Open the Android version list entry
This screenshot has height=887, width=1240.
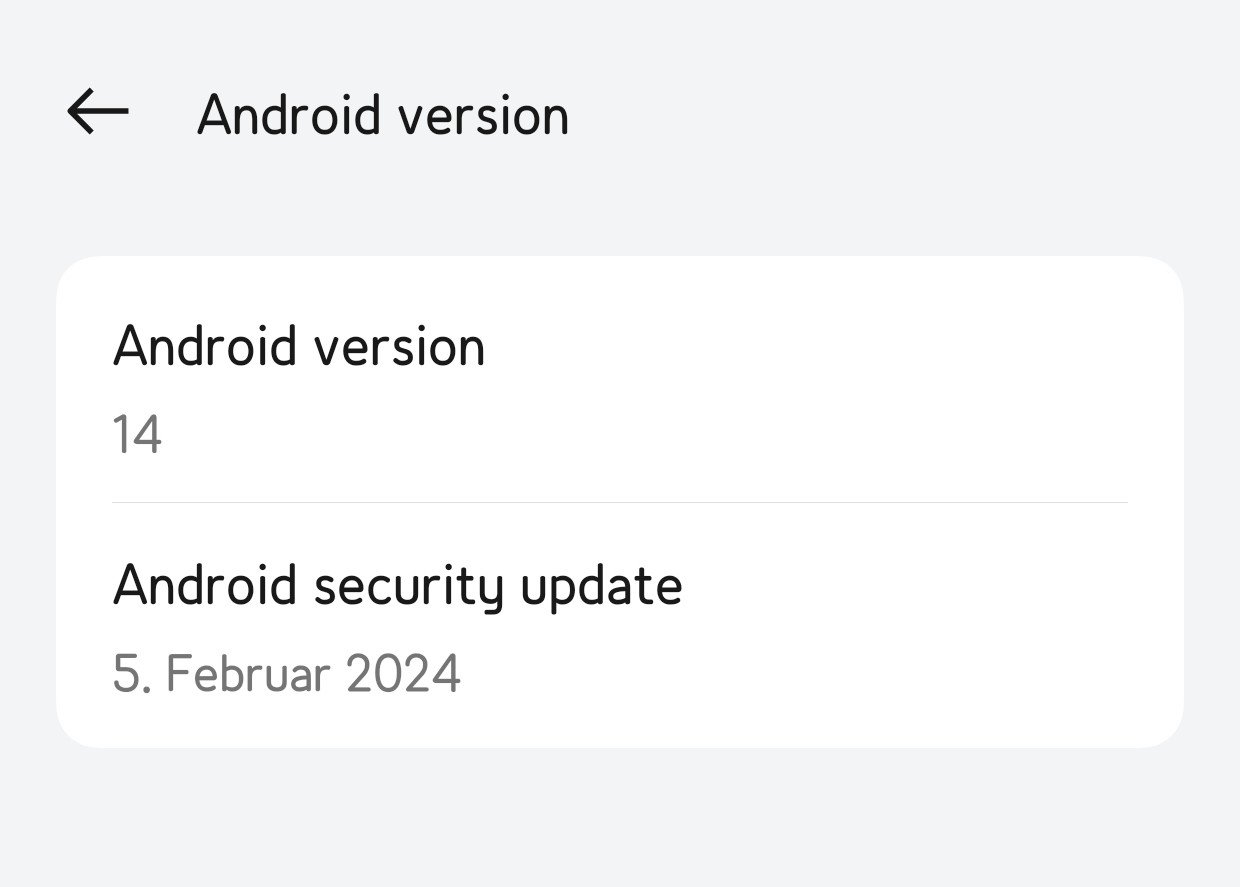pos(620,380)
